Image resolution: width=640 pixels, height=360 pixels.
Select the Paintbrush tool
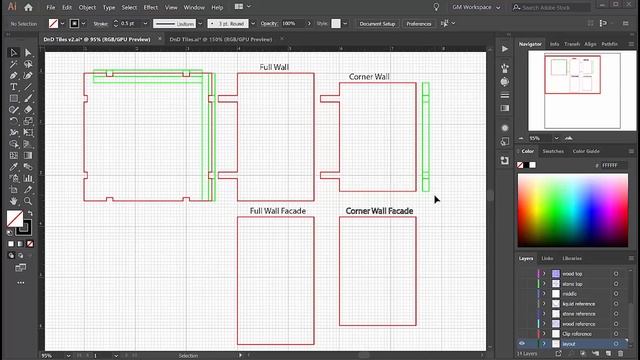(28, 98)
